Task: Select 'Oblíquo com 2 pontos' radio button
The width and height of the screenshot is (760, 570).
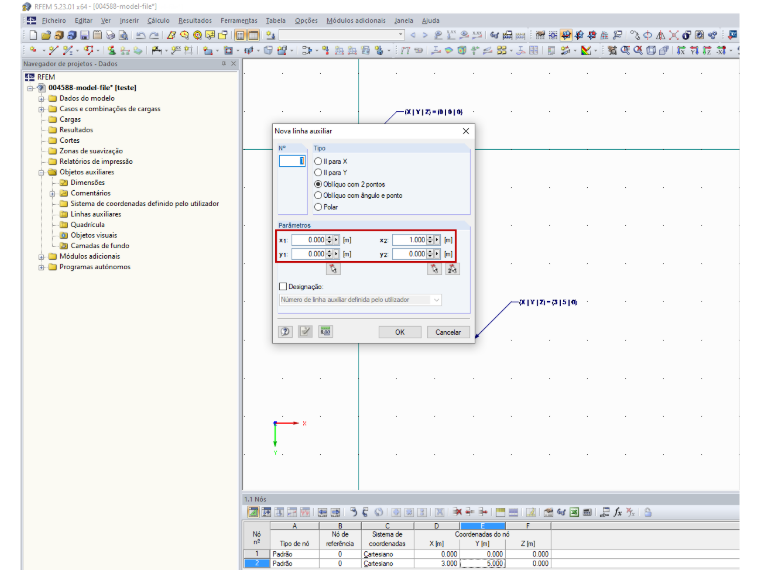Action: (x=318, y=184)
